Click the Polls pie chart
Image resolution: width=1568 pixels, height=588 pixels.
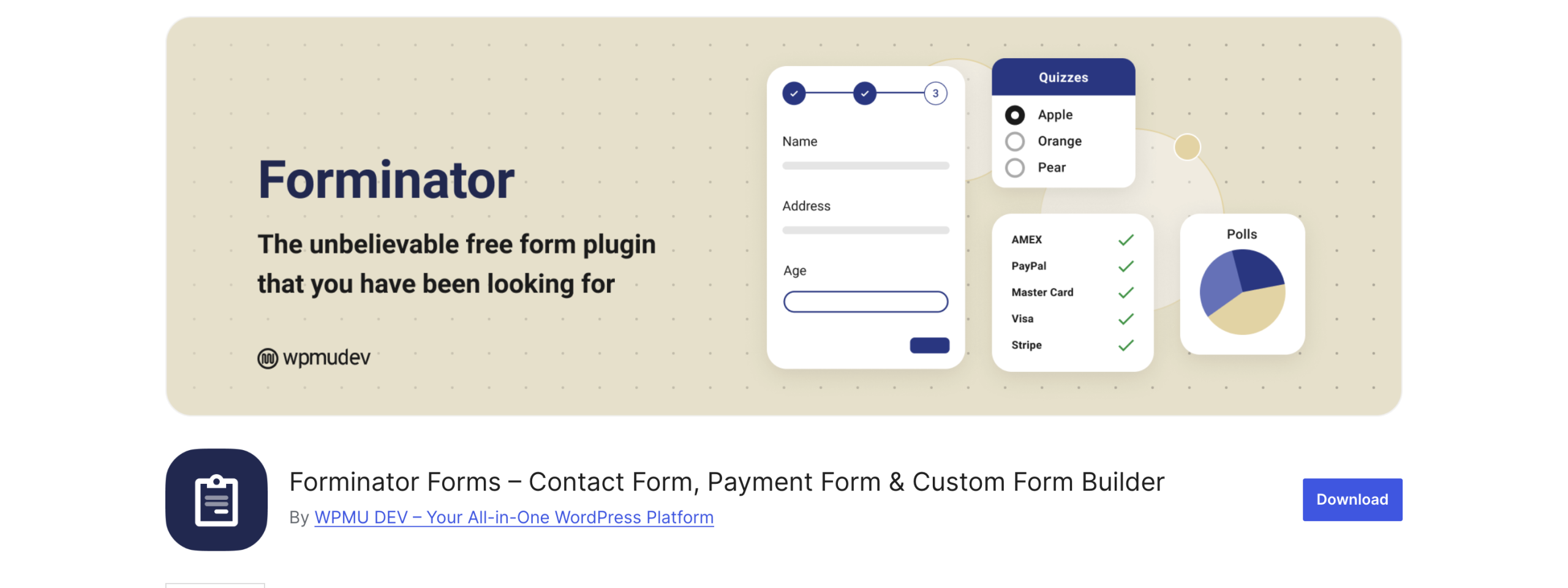(x=1242, y=292)
